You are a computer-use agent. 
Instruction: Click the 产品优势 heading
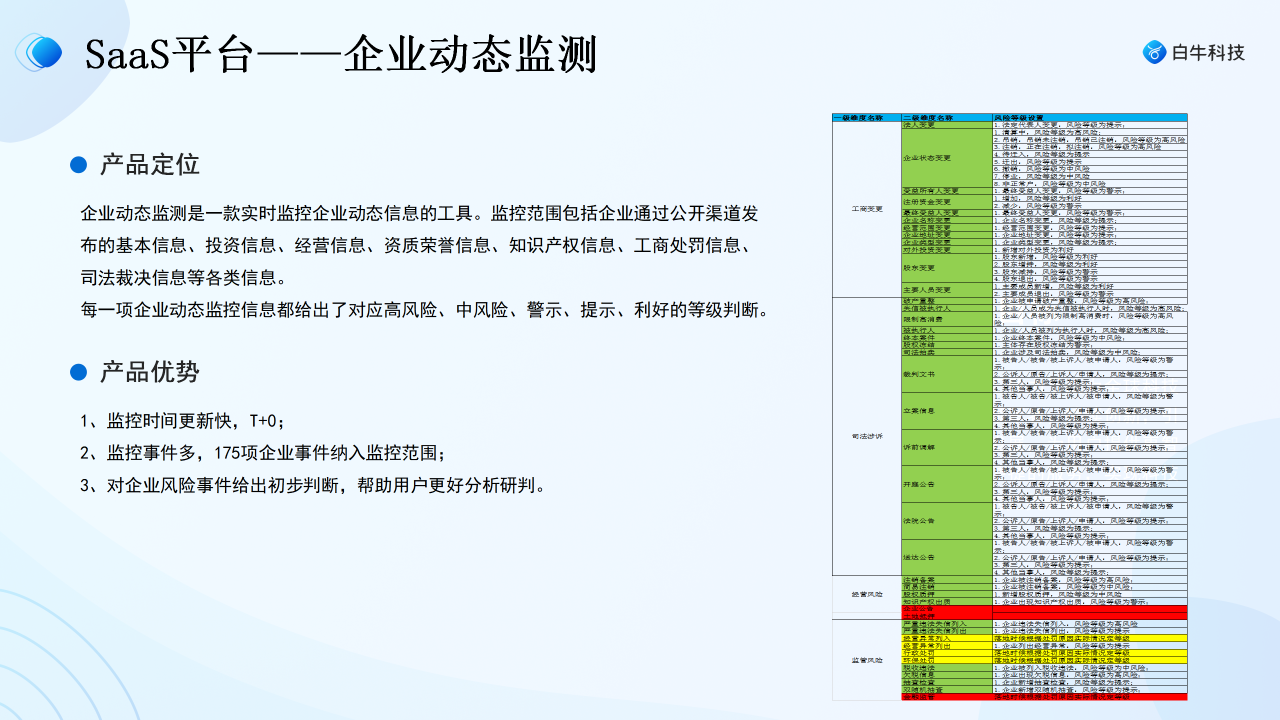tap(149, 372)
